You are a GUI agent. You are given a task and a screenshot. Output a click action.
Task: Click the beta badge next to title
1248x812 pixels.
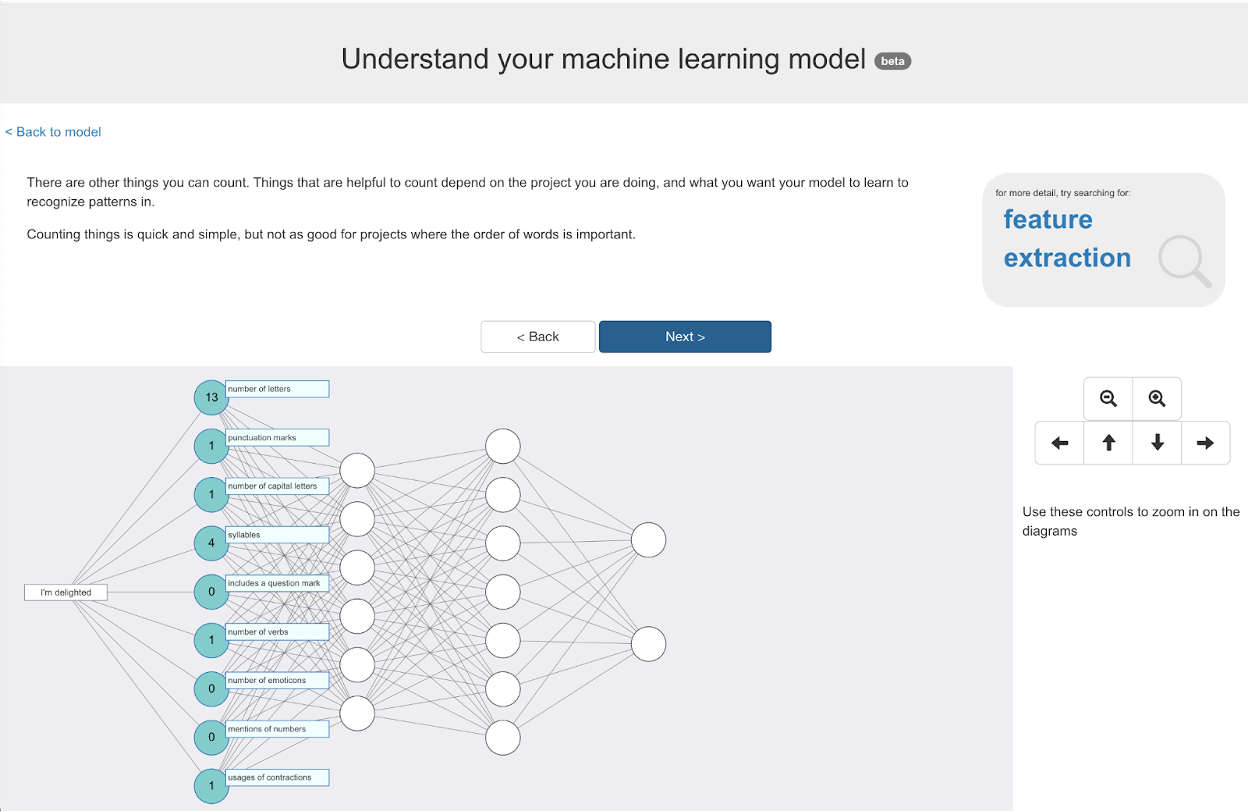point(892,61)
